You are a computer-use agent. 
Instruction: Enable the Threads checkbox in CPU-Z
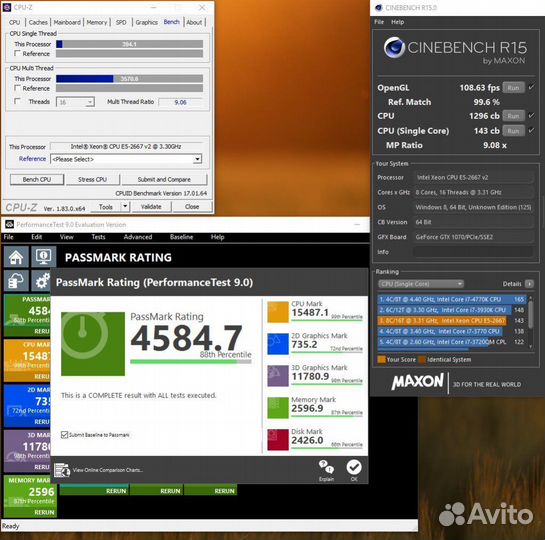pos(17,101)
